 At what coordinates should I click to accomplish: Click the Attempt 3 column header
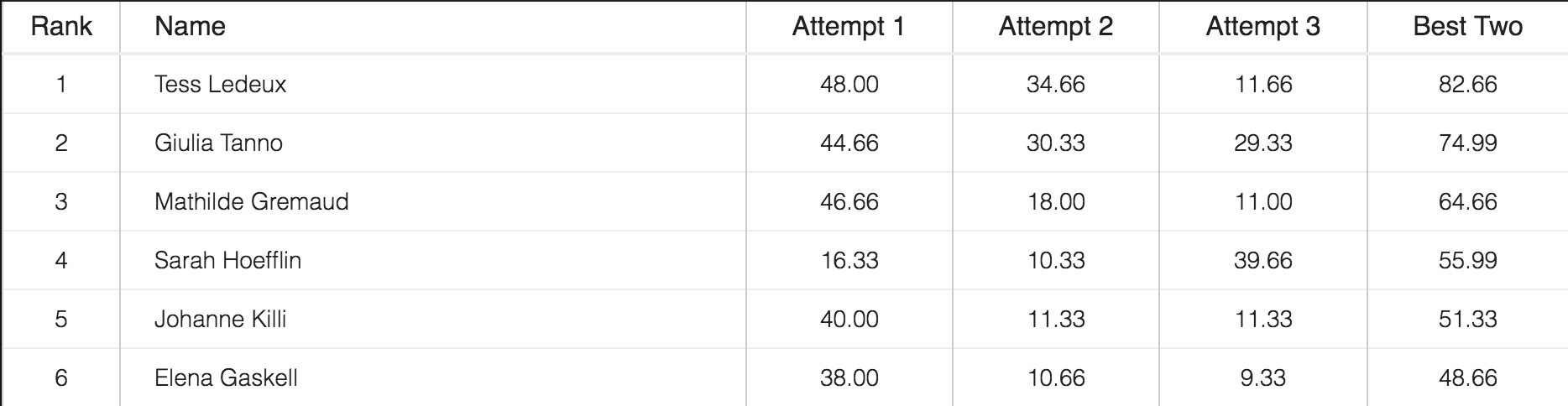pyautogui.click(x=1262, y=27)
